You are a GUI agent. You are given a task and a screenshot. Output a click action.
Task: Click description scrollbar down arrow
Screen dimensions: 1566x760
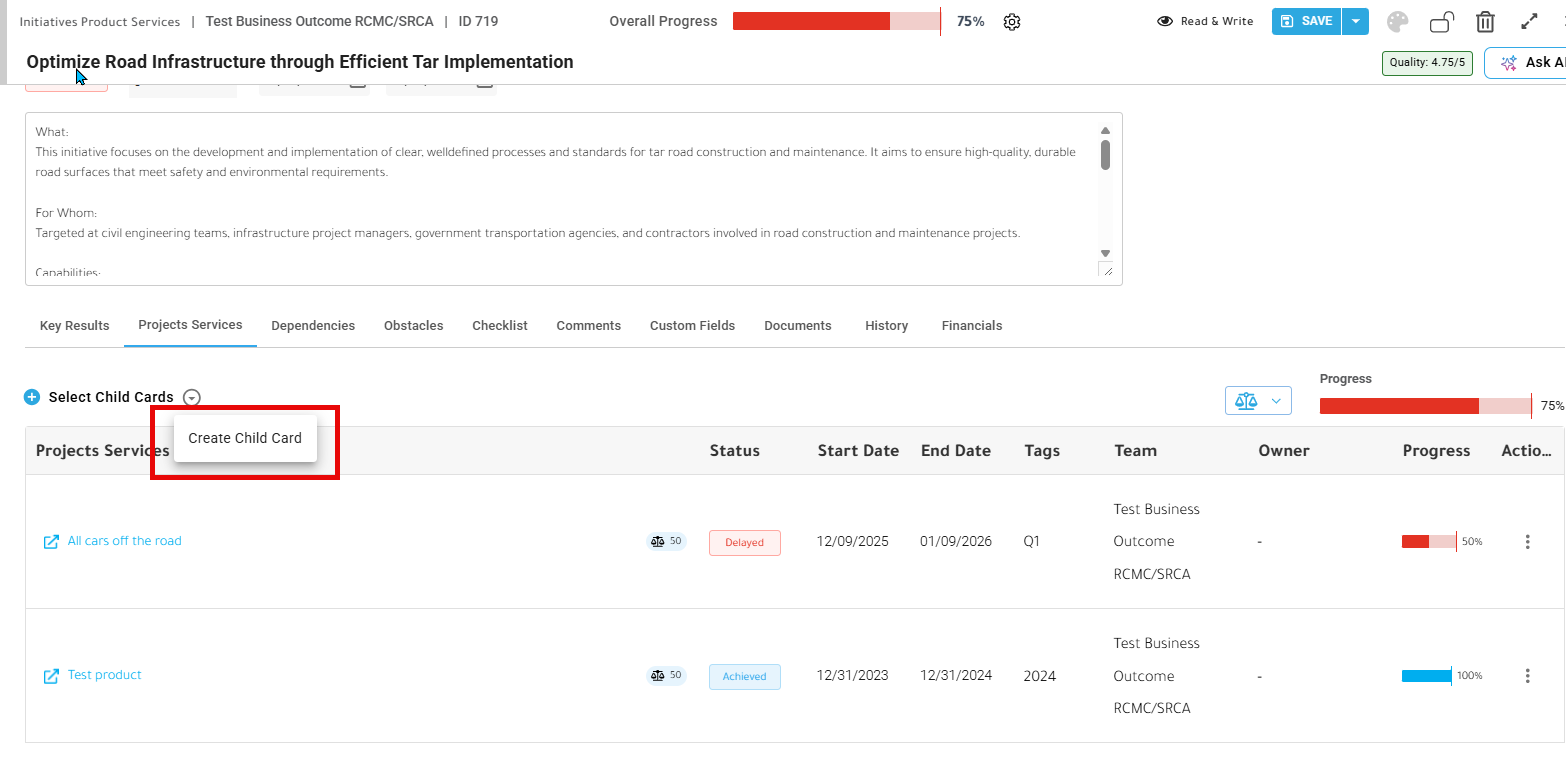[1105, 253]
